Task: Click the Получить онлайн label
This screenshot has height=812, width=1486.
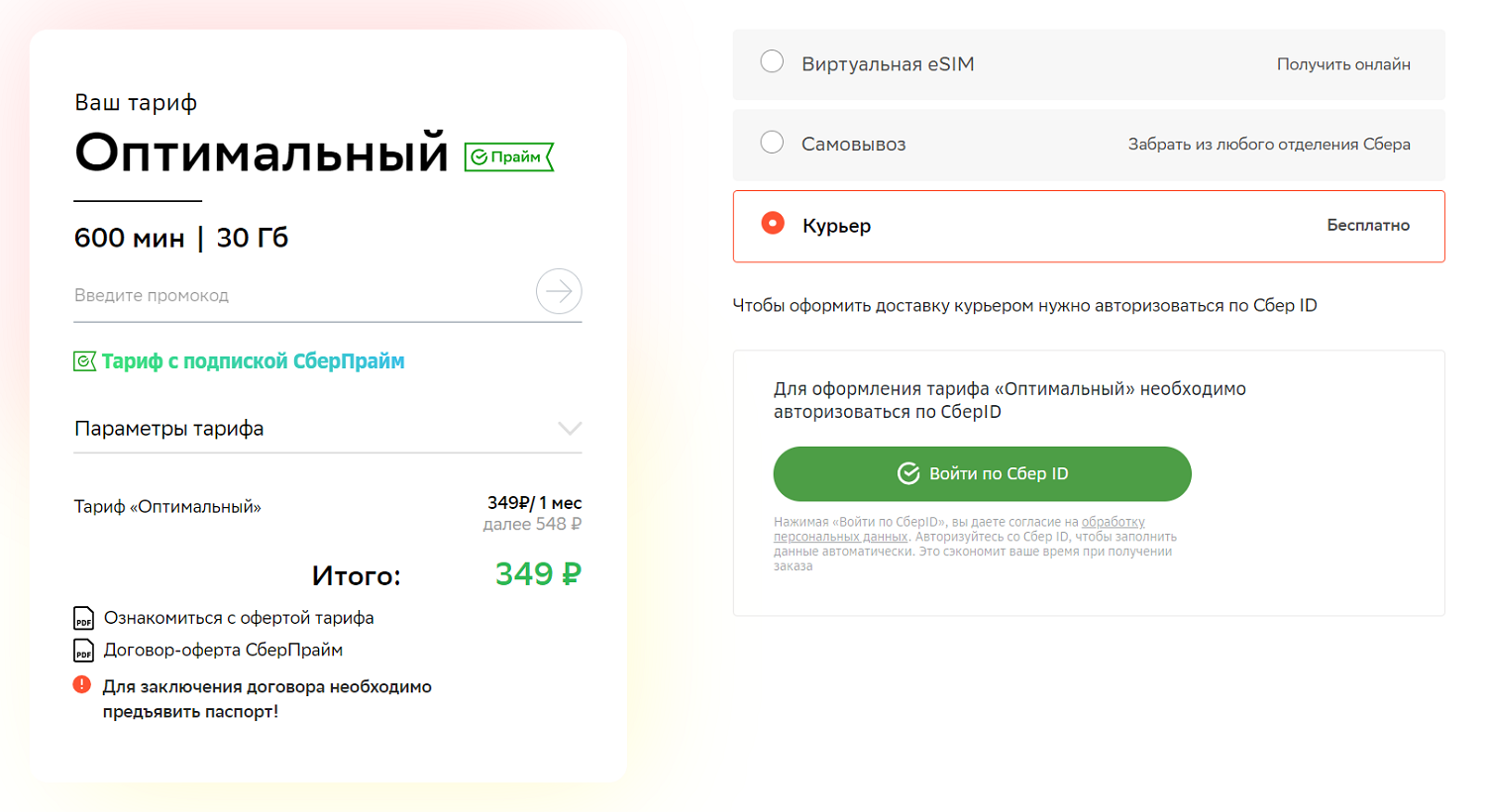Action: pos(1343,64)
